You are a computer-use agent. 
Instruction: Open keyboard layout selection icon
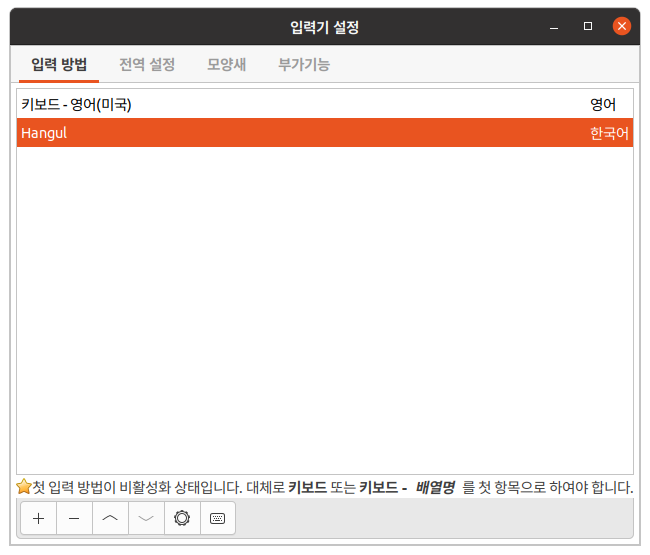click(218, 518)
